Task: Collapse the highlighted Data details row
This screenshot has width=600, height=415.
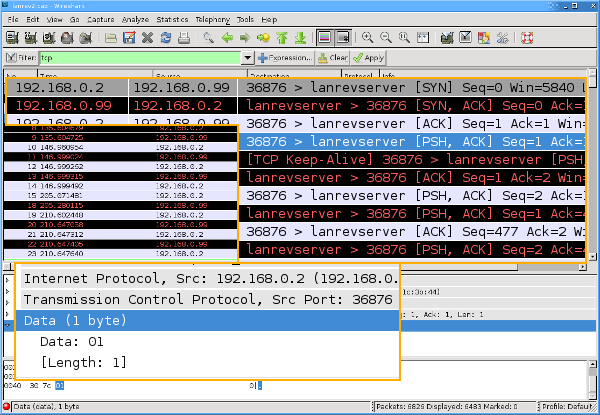Action: pos(8,325)
